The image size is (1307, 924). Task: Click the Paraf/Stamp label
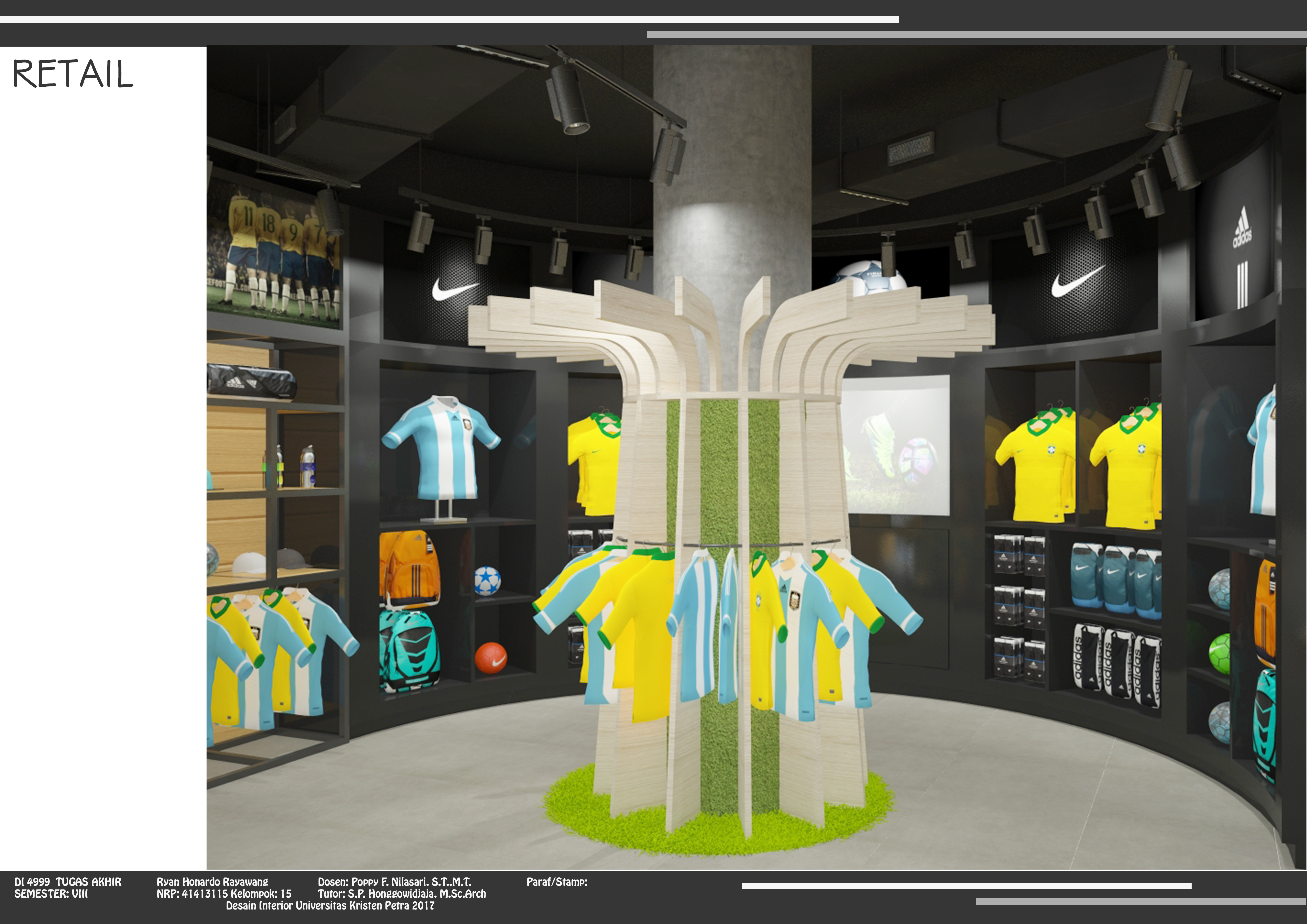click(x=557, y=882)
